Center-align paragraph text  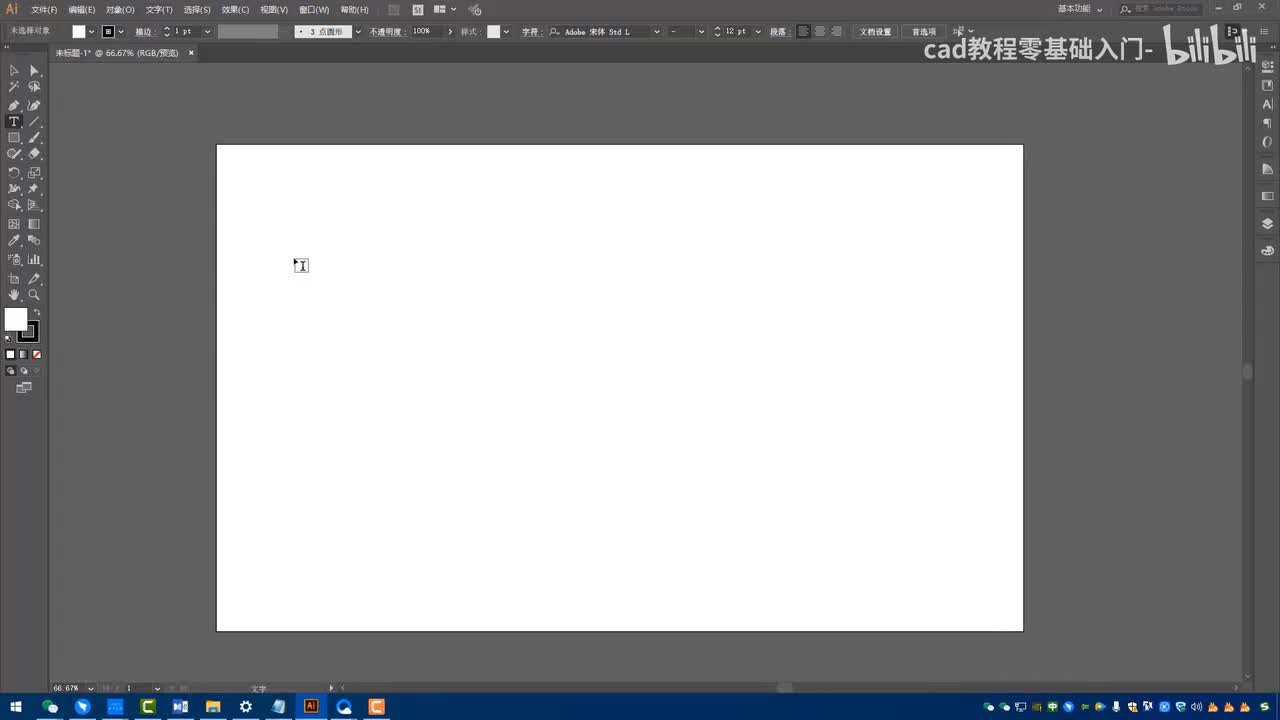(820, 32)
